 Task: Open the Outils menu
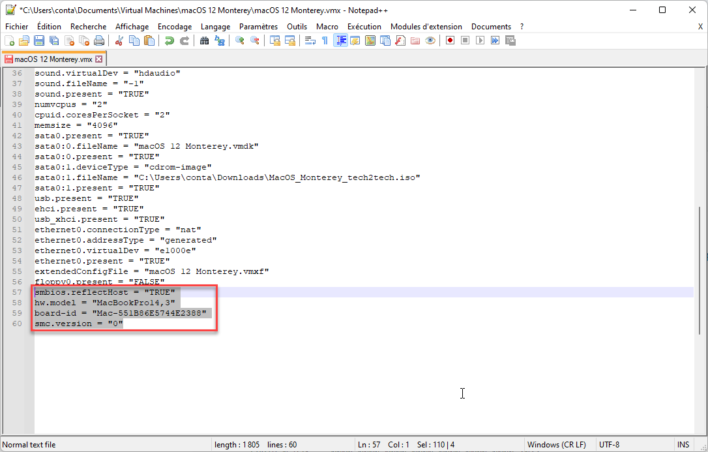click(297, 27)
